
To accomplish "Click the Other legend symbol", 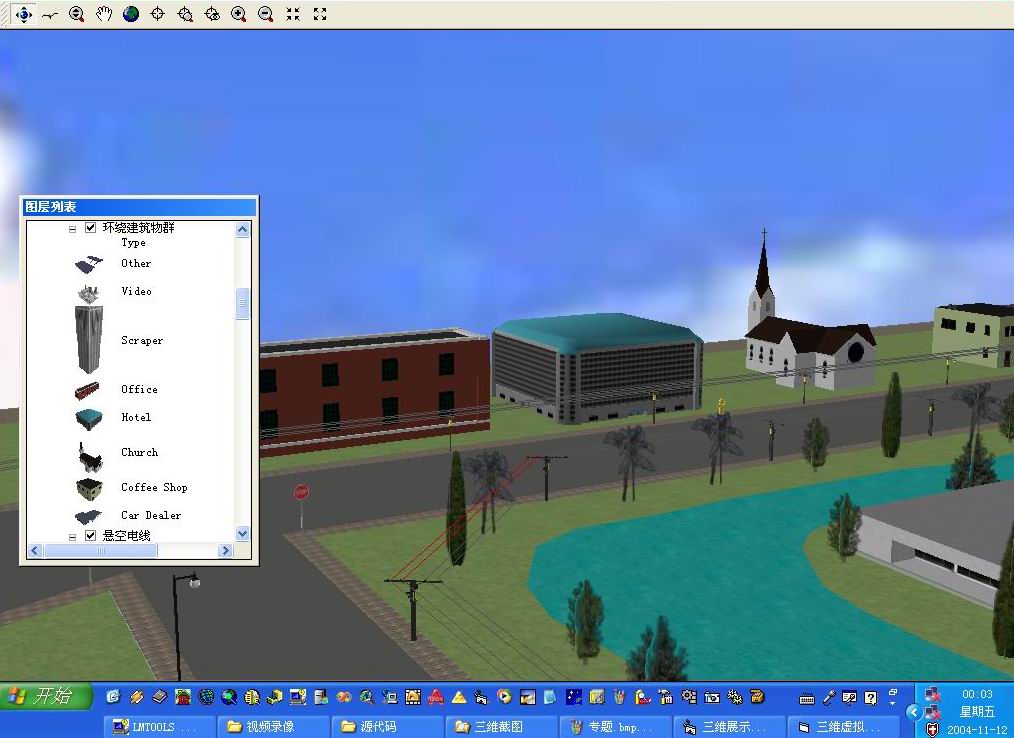I will point(89,265).
